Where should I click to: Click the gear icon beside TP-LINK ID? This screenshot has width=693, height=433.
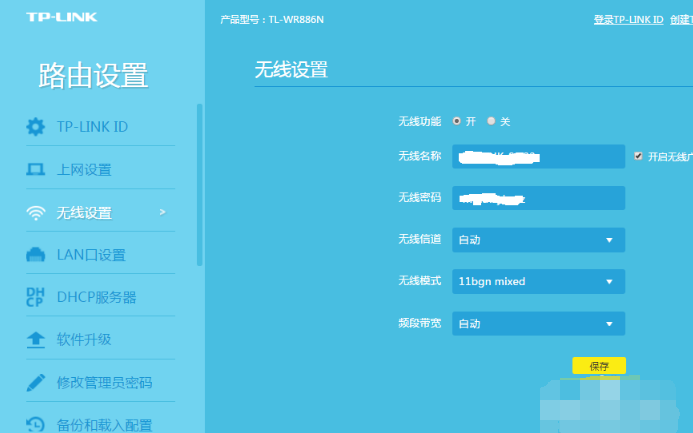(x=35, y=127)
